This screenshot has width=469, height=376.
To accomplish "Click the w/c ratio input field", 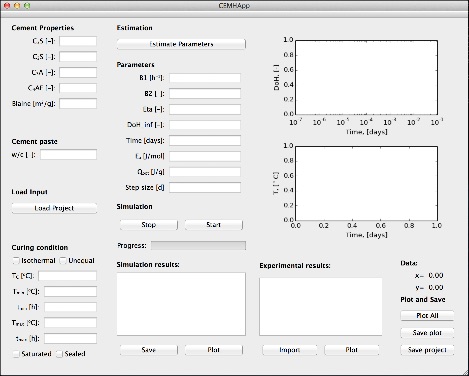I will (x=69, y=155).
